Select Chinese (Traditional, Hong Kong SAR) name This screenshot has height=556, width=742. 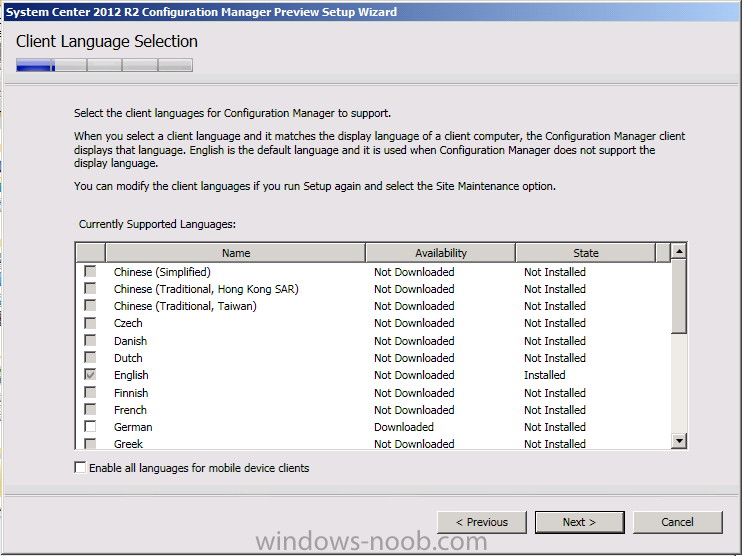(x=206, y=289)
